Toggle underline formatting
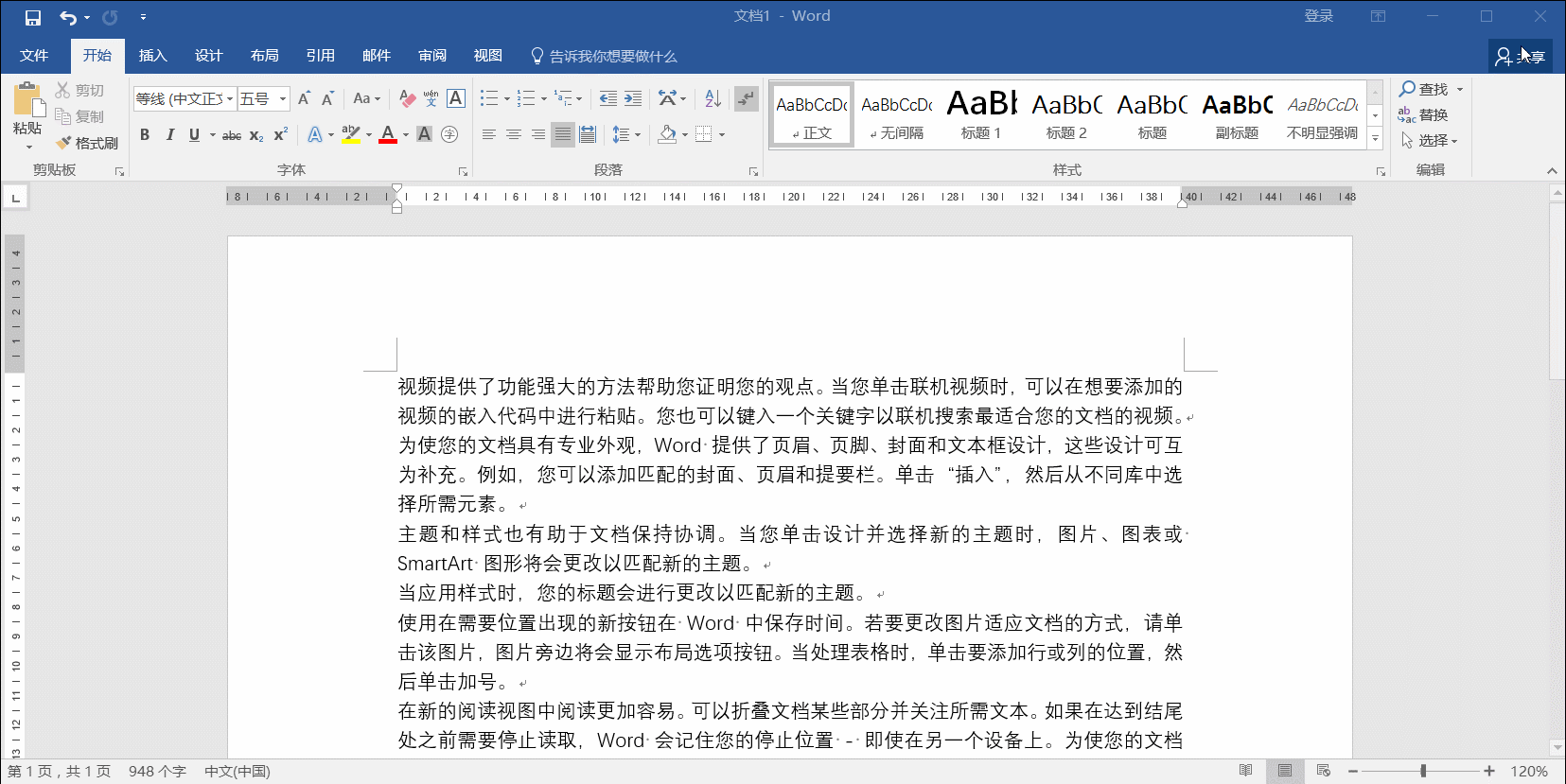 (194, 135)
